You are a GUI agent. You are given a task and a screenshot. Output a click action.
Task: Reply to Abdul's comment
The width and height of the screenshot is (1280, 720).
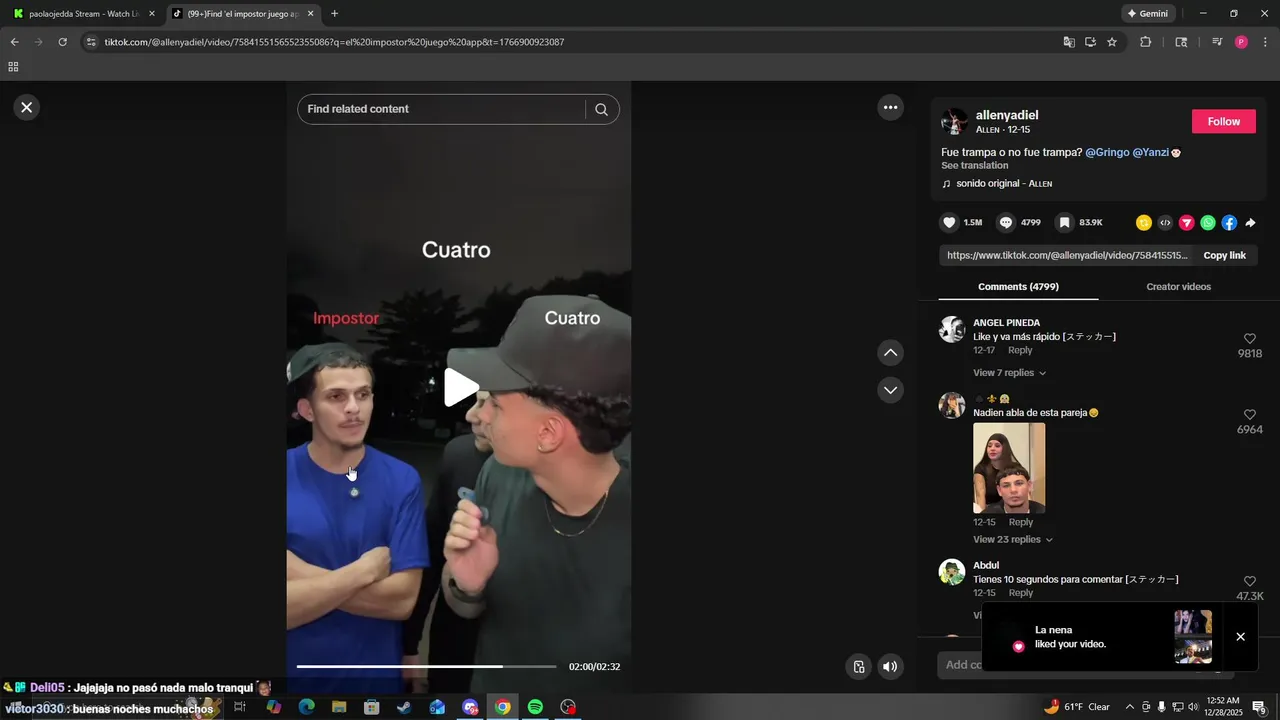[1020, 593]
